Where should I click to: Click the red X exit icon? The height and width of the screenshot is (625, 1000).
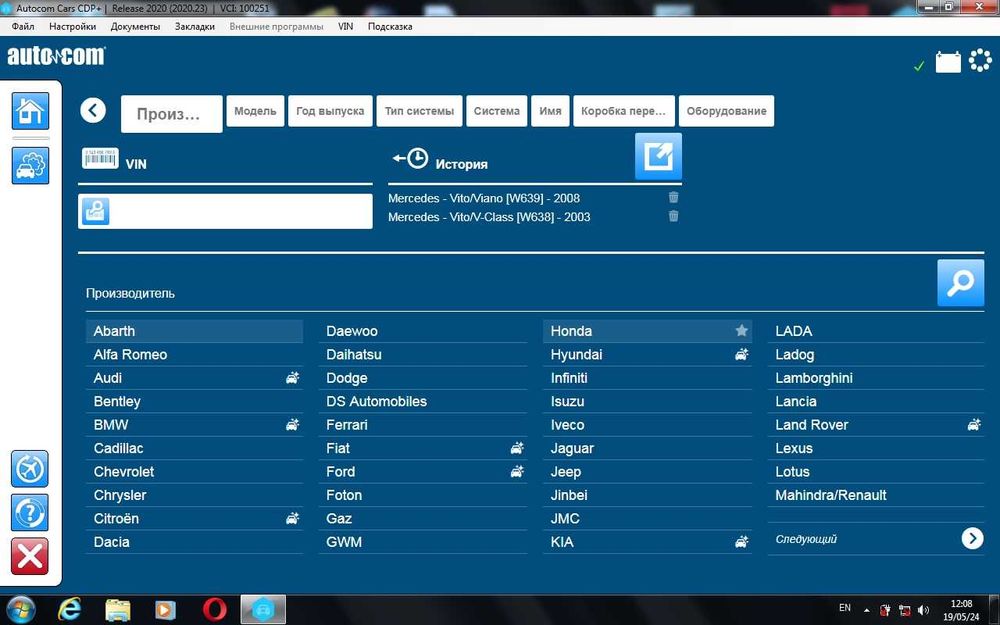[29, 556]
